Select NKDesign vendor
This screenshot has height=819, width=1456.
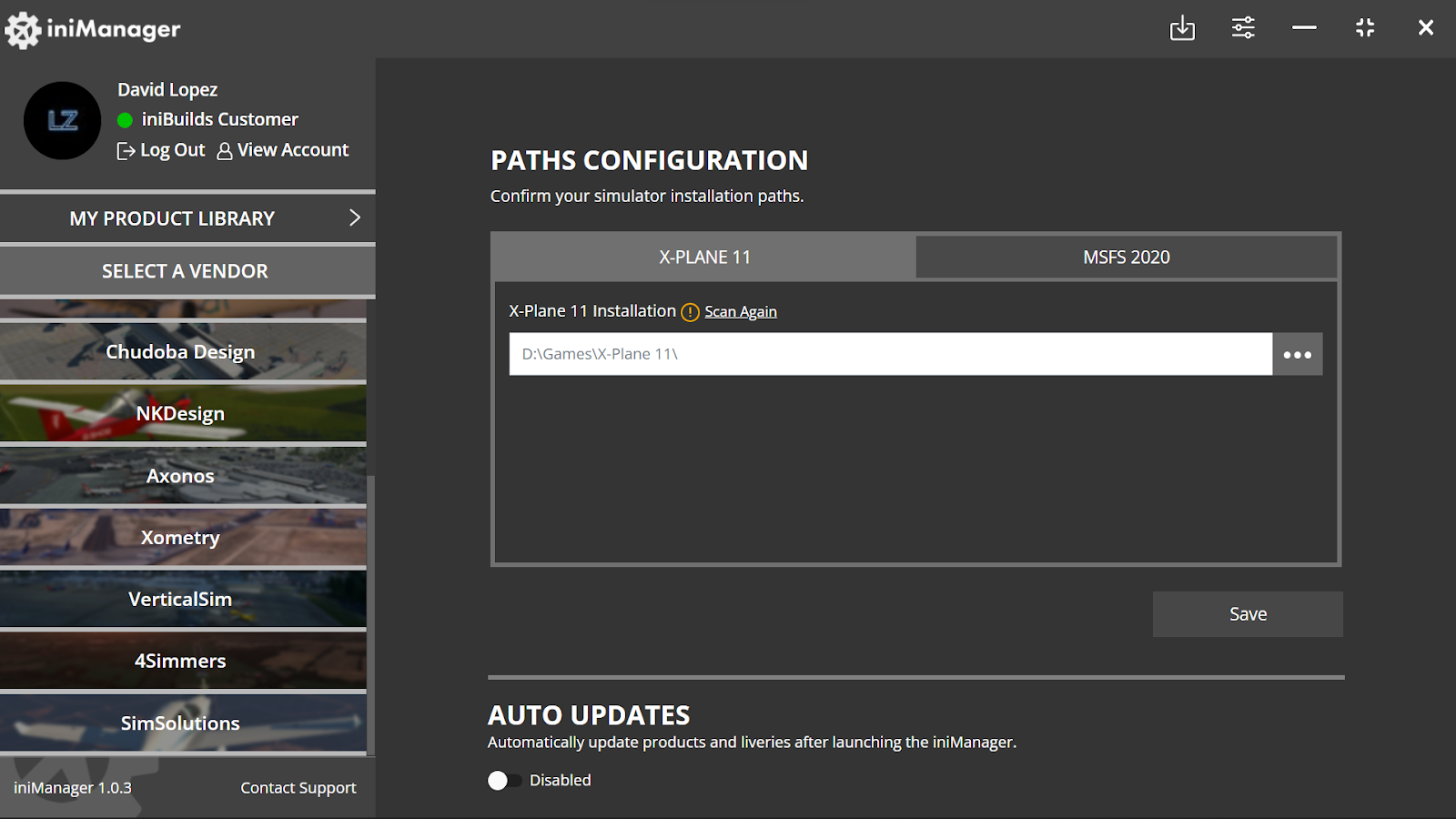183,413
